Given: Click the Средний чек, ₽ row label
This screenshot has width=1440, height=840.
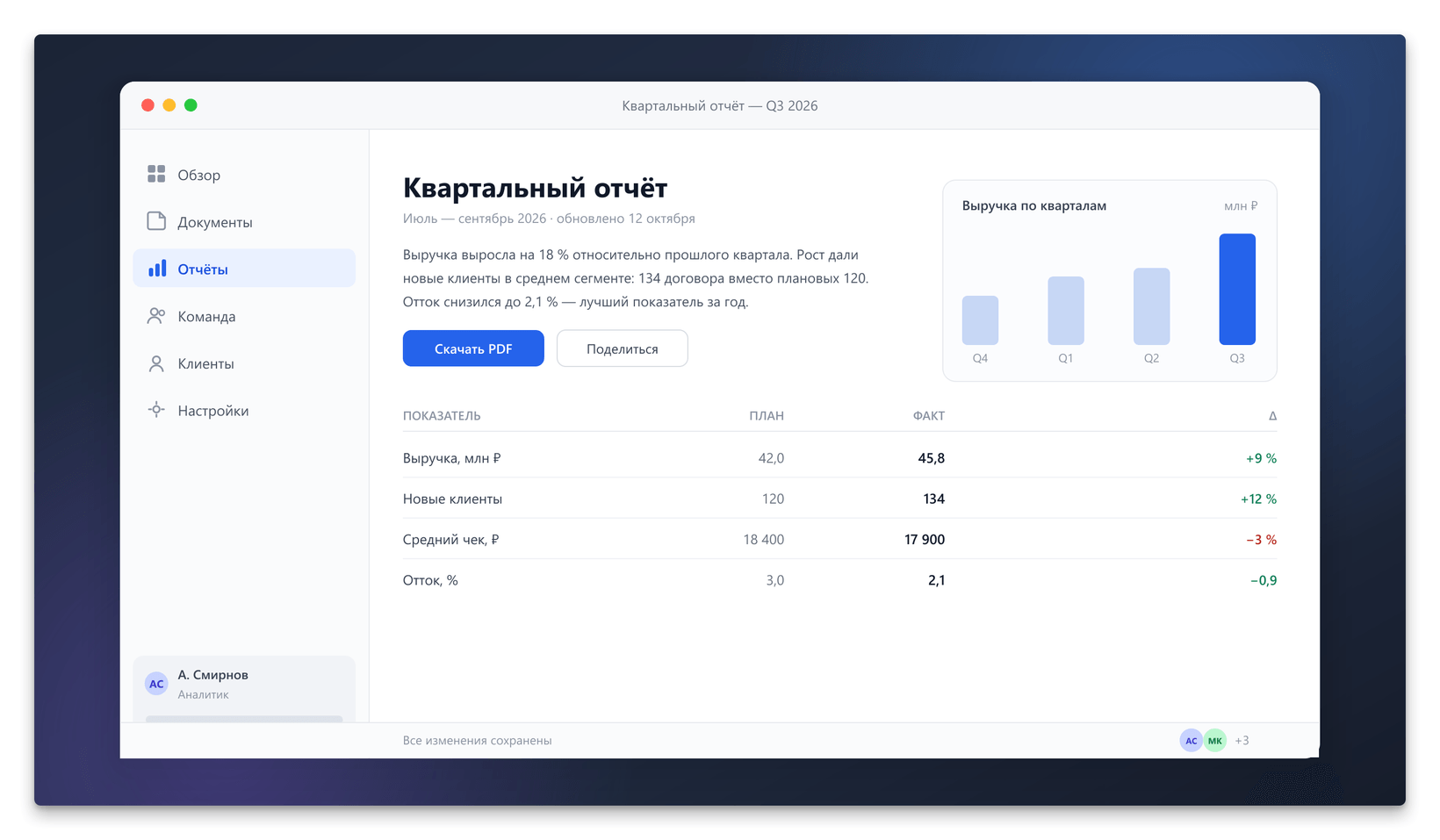Looking at the screenshot, I should (450, 540).
